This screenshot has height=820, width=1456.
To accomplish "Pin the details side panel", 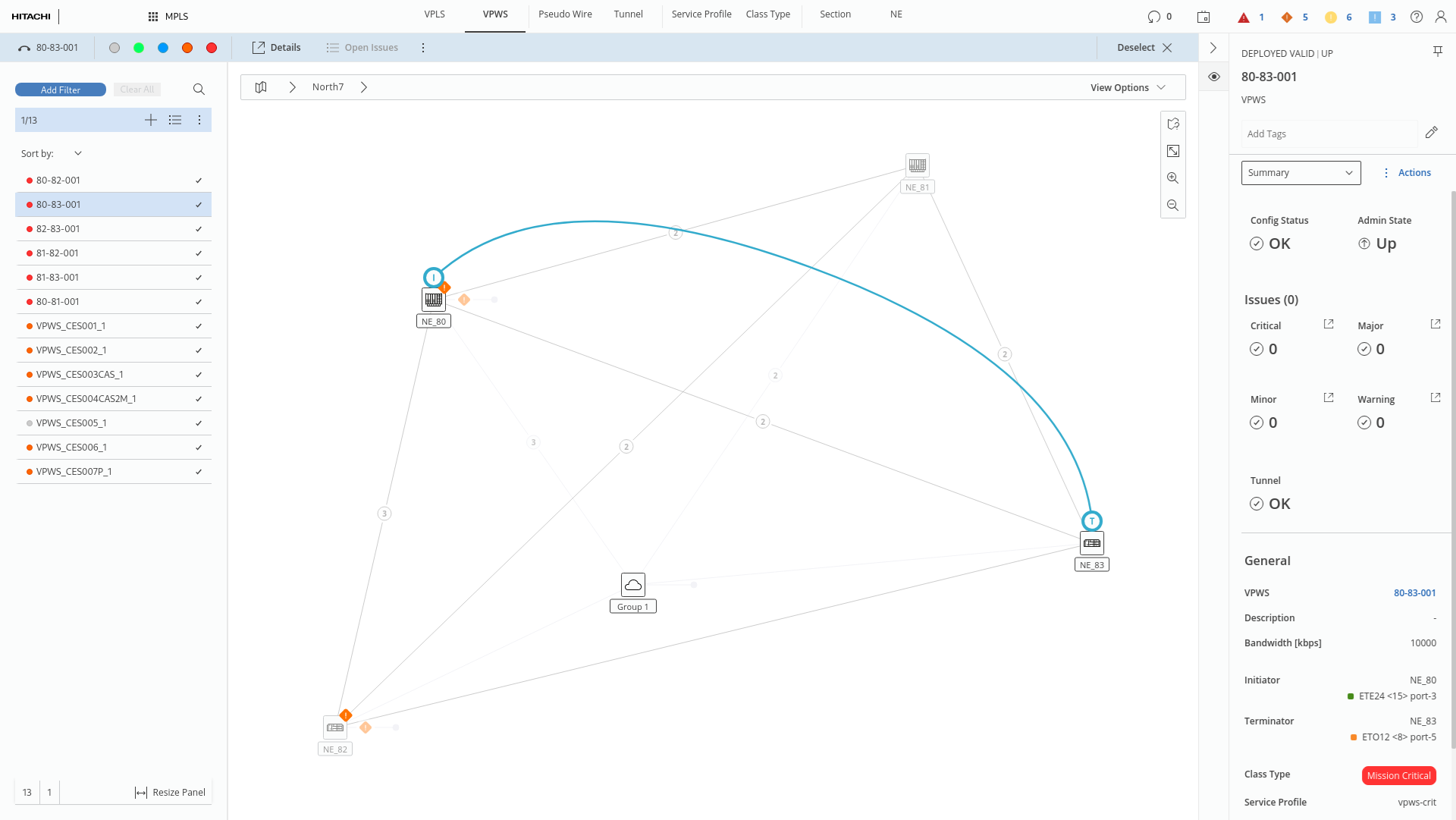I will coord(1437,52).
